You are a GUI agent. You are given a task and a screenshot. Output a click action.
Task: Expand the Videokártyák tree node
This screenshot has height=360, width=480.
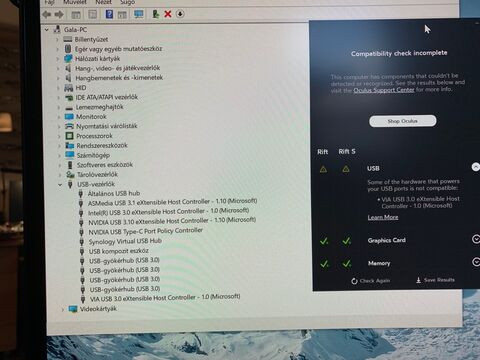[62, 309]
